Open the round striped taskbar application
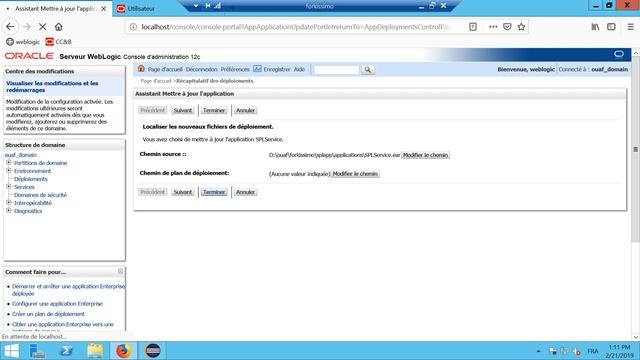The image size is (640, 360). coord(153,351)
